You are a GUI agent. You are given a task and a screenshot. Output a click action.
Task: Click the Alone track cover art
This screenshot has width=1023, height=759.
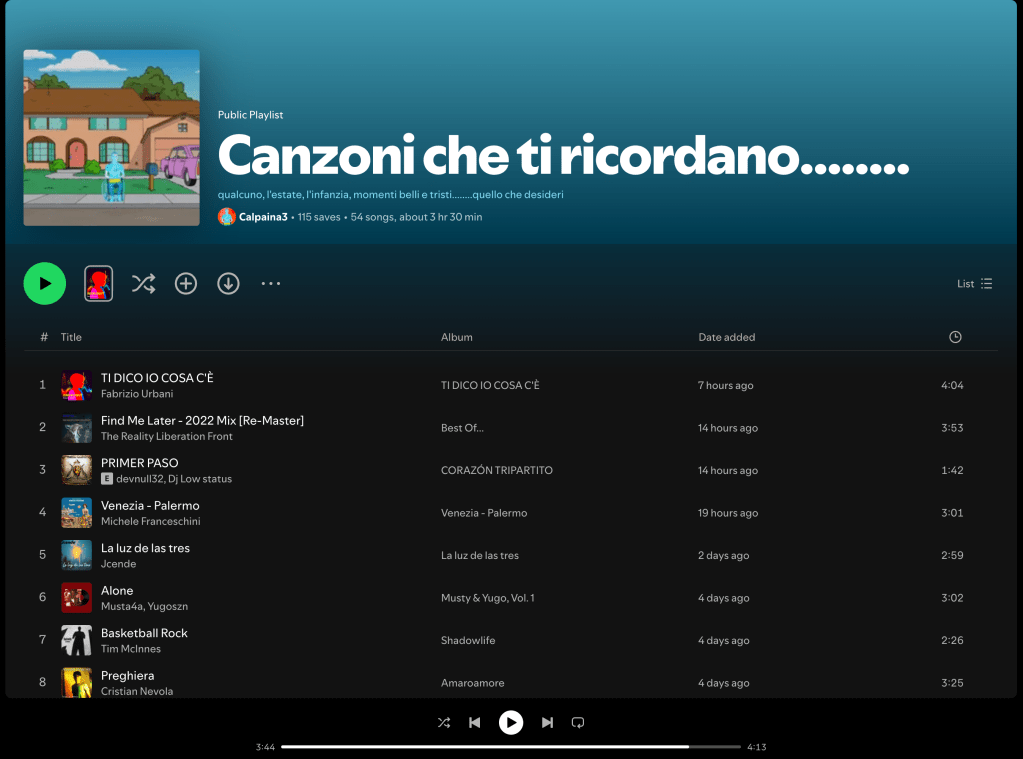(x=76, y=598)
